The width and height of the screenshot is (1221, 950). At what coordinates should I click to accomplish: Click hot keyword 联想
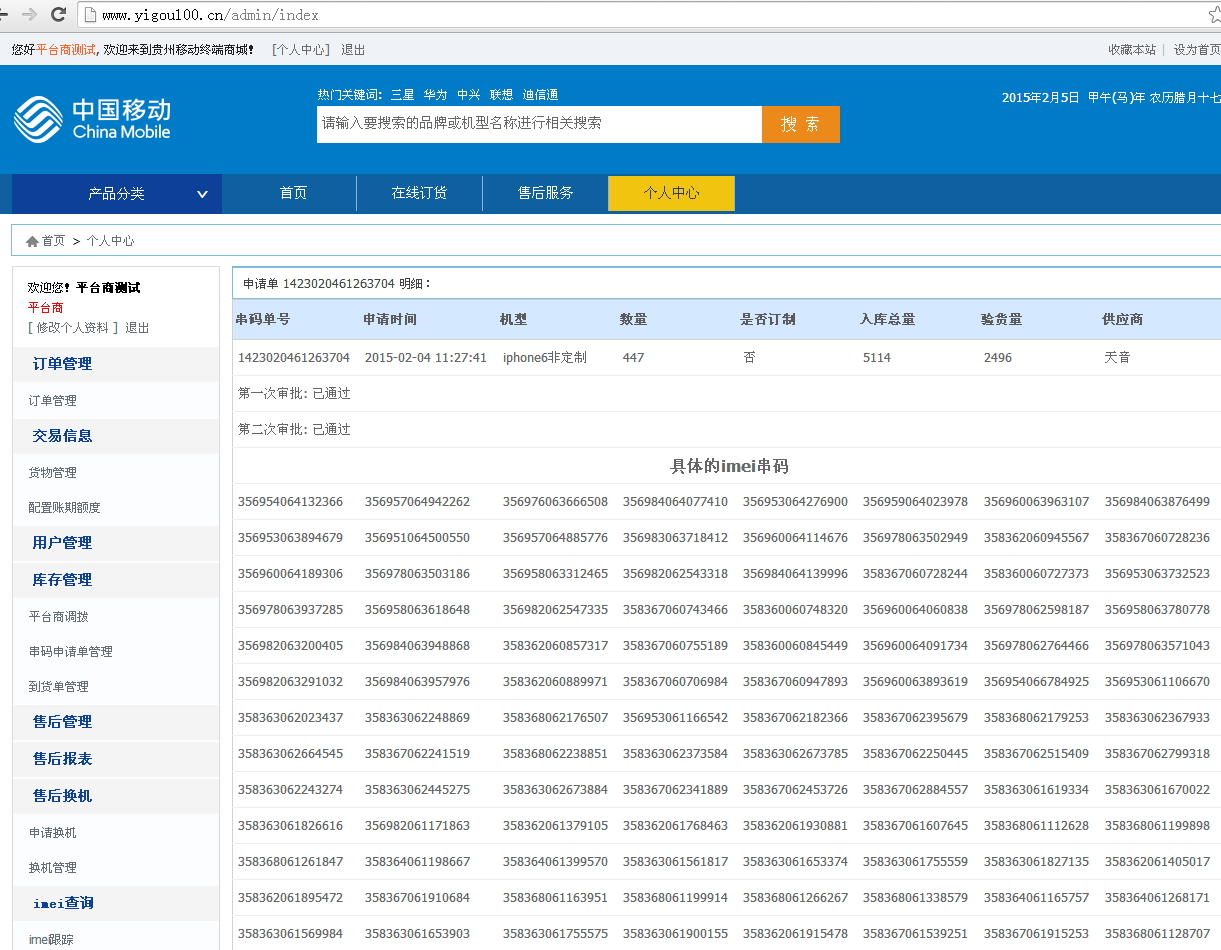click(x=501, y=95)
